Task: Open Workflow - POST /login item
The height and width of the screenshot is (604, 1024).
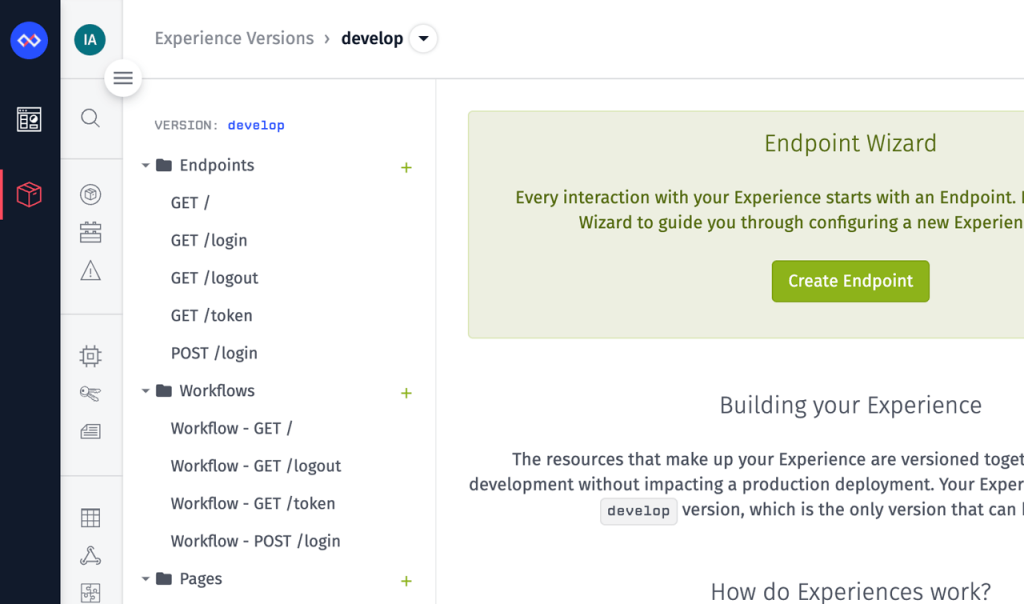Action: point(255,541)
